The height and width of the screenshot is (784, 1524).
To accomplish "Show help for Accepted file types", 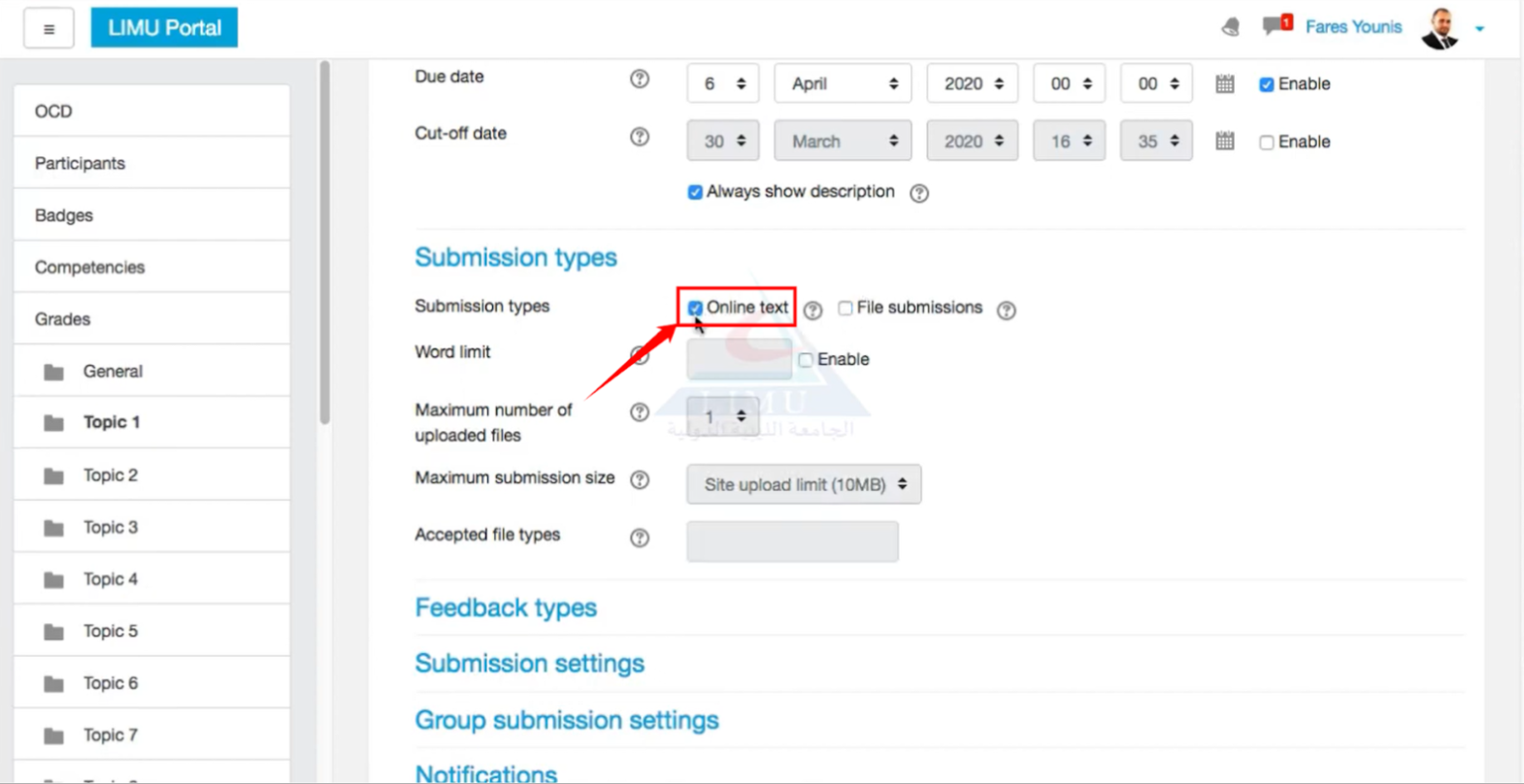I will pyautogui.click(x=640, y=538).
